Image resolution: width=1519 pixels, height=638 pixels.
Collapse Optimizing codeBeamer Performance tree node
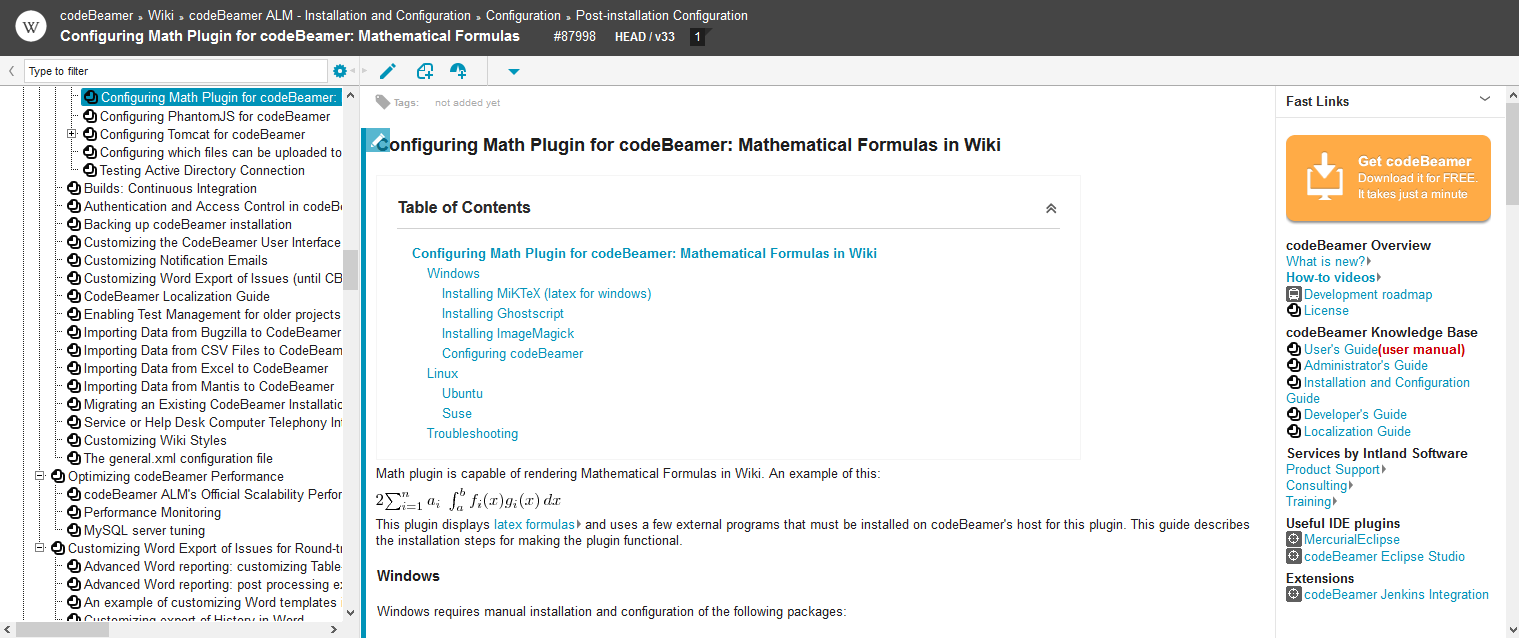click(x=40, y=476)
